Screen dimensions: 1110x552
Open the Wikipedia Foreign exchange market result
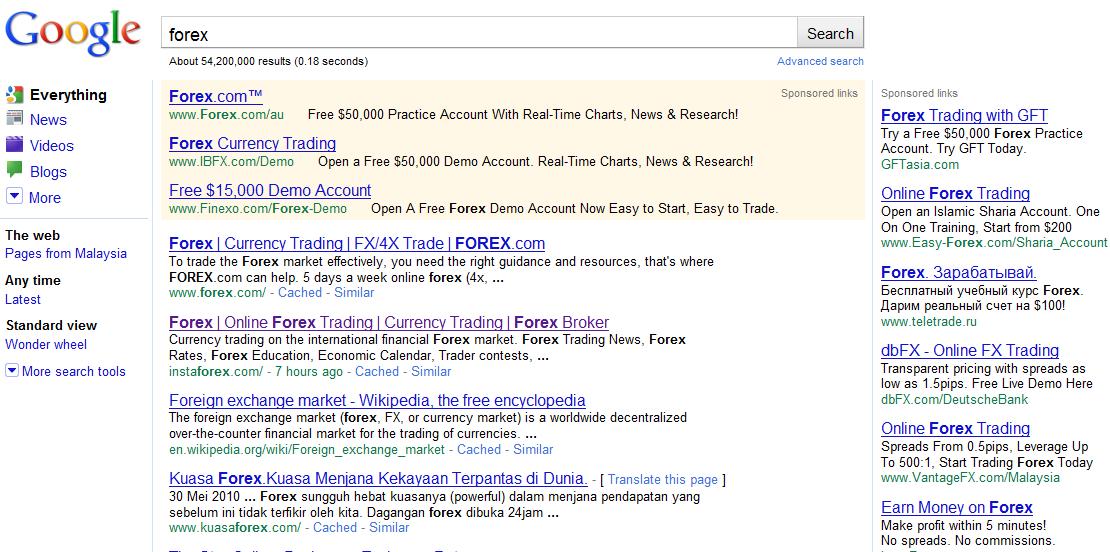click(377, 401)
